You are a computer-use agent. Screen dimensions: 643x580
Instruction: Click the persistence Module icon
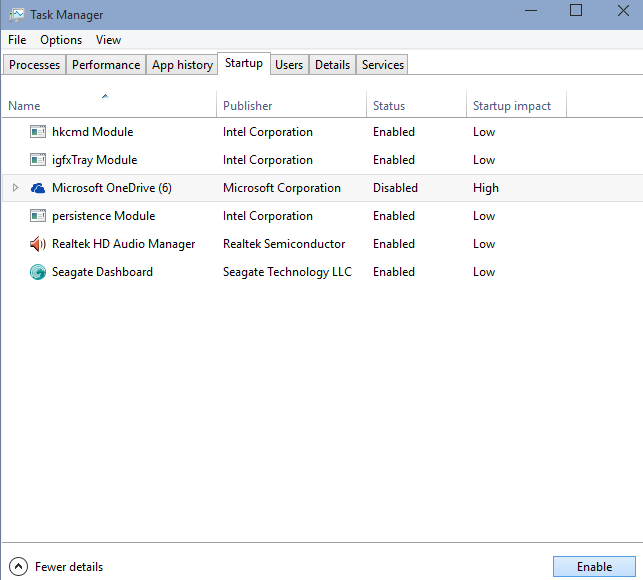38,216
